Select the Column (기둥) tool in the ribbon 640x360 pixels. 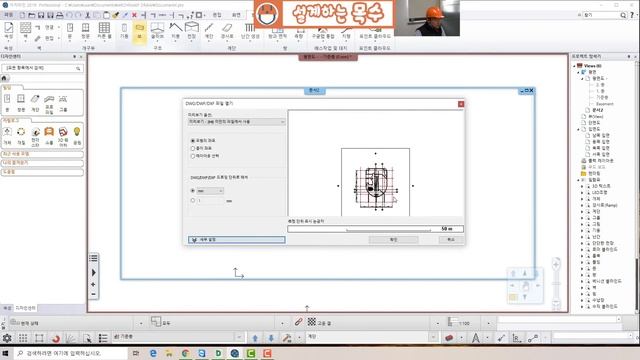click(x=124, y=31)
